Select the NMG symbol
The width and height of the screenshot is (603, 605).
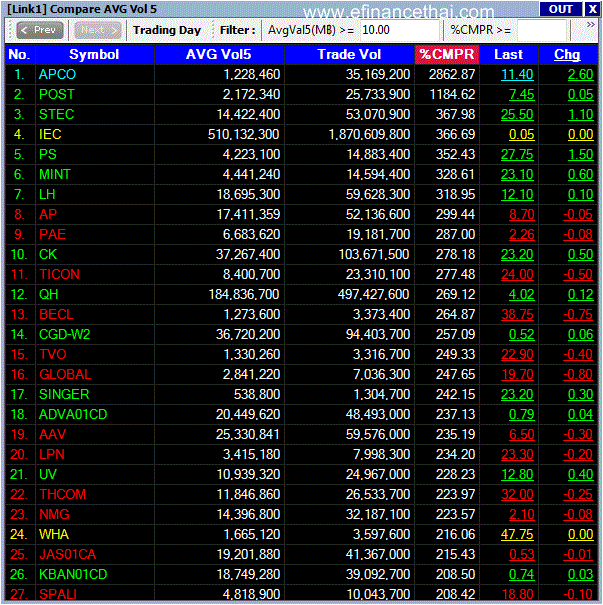coord(54,514)
